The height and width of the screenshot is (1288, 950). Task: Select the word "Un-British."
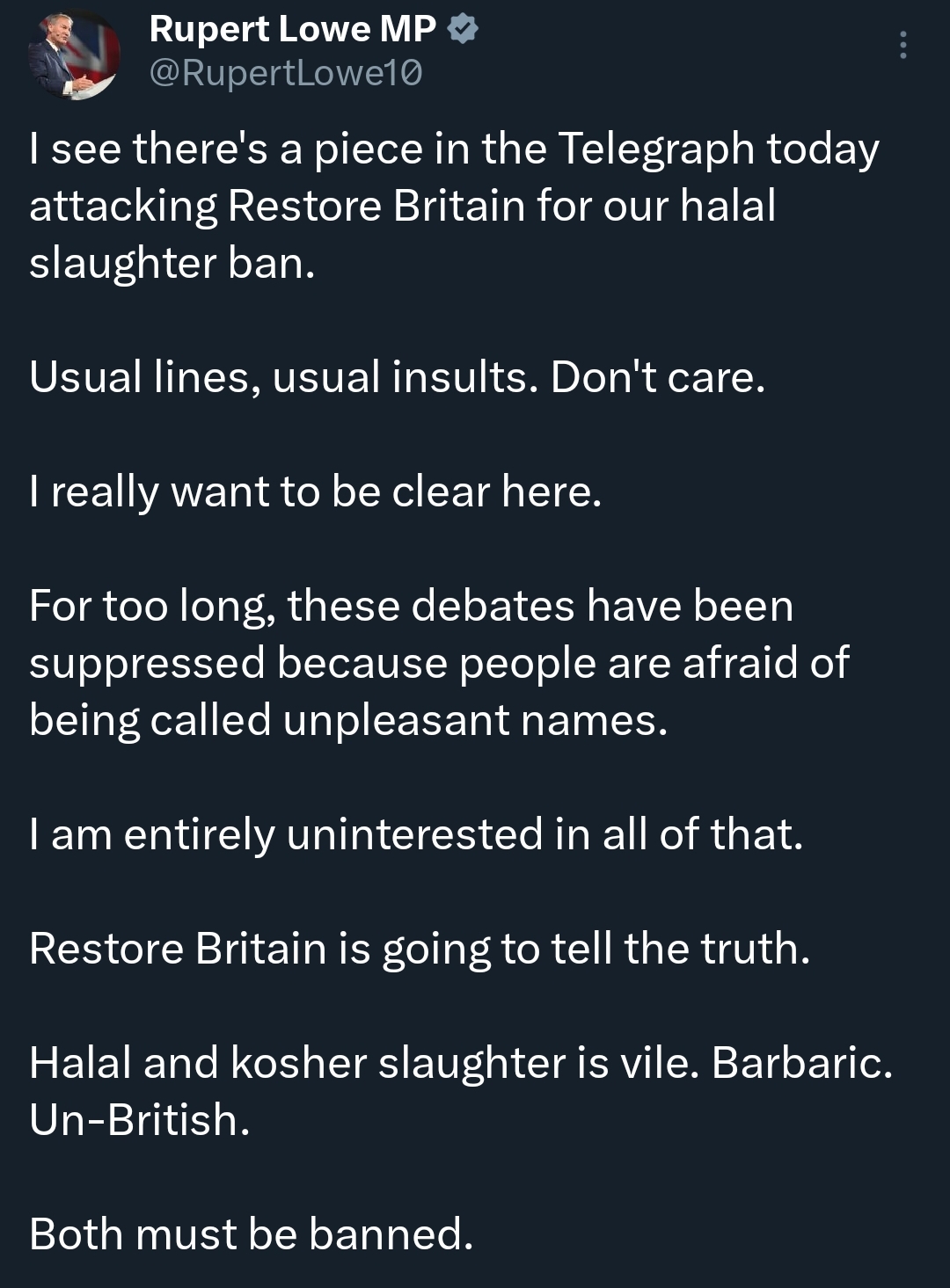[x=140, y=1119]
